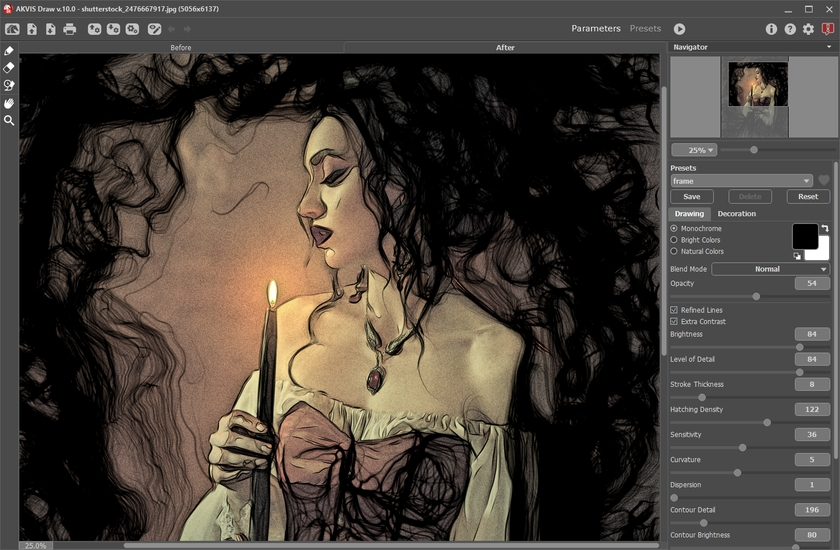This screenshot has width=840, height=550.
Task: Open the Preferences gear icon
Action: click(808, 29)
